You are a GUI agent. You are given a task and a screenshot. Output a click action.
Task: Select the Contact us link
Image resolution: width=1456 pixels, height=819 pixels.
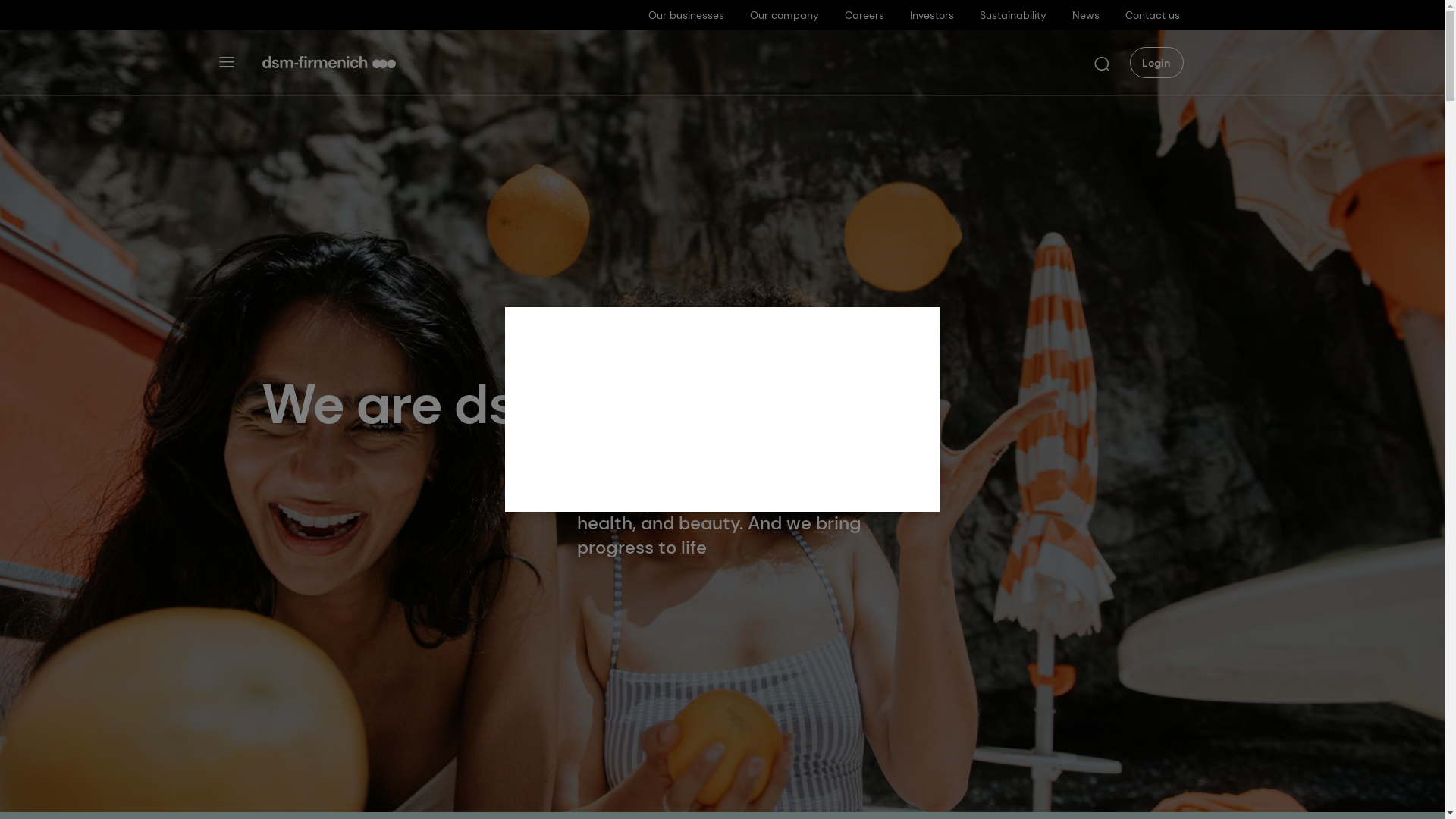coord(1152,15)
